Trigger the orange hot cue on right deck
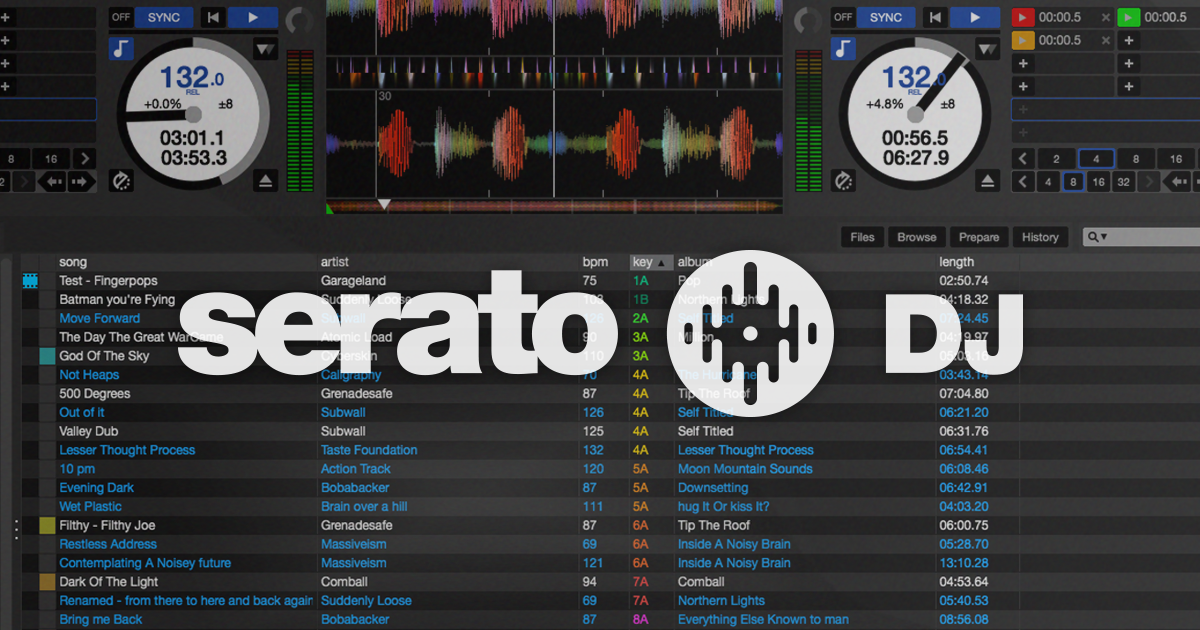 [1023, 40]
